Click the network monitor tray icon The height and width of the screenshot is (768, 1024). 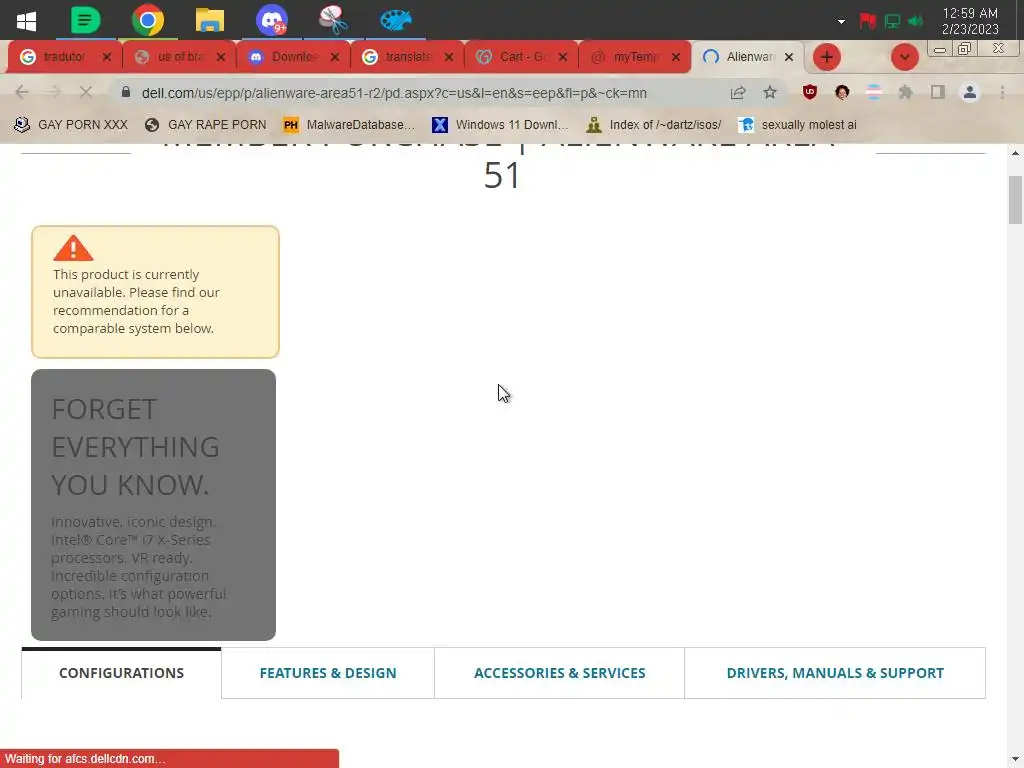(891, 22)
